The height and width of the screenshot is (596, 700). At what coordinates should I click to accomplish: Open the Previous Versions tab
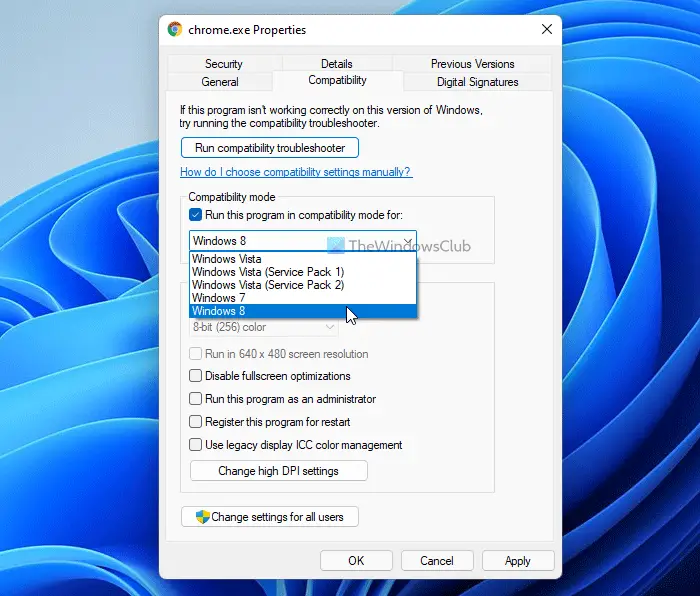click(472, 64)
